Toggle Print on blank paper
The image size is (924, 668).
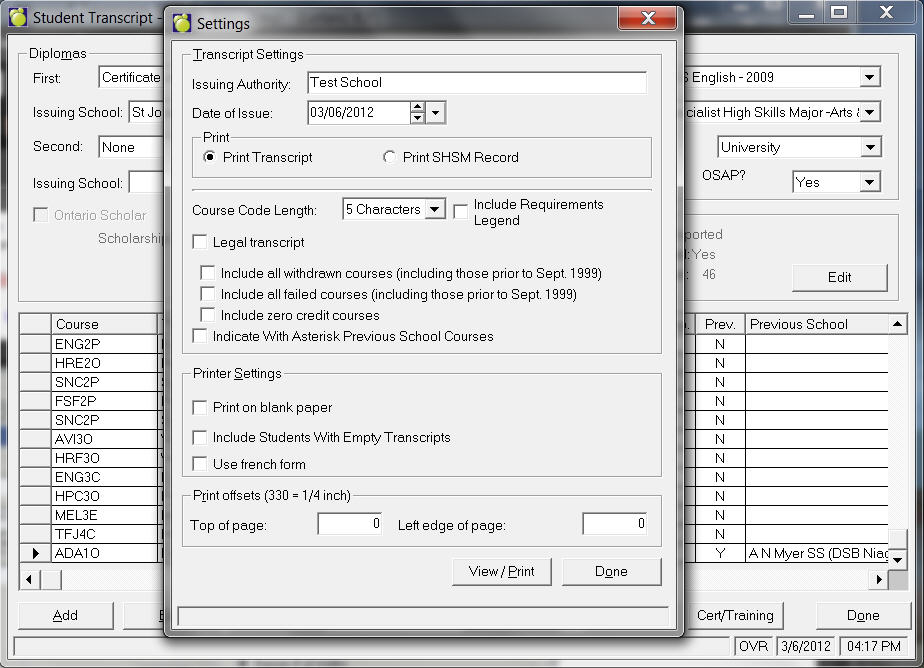(x=200, y=407)
